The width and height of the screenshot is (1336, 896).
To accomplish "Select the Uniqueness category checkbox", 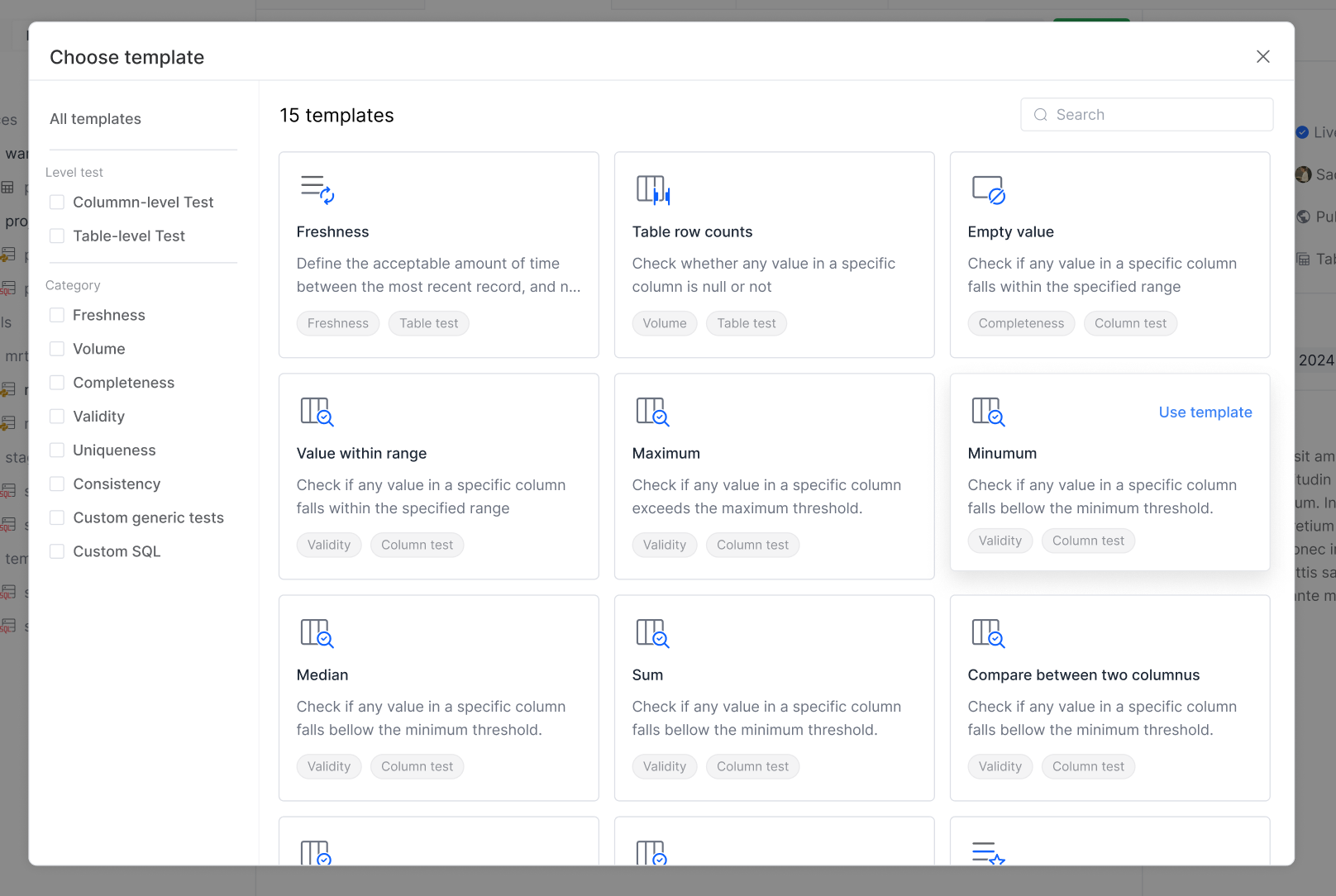I will pyautogui.click(x=57, y=450).
